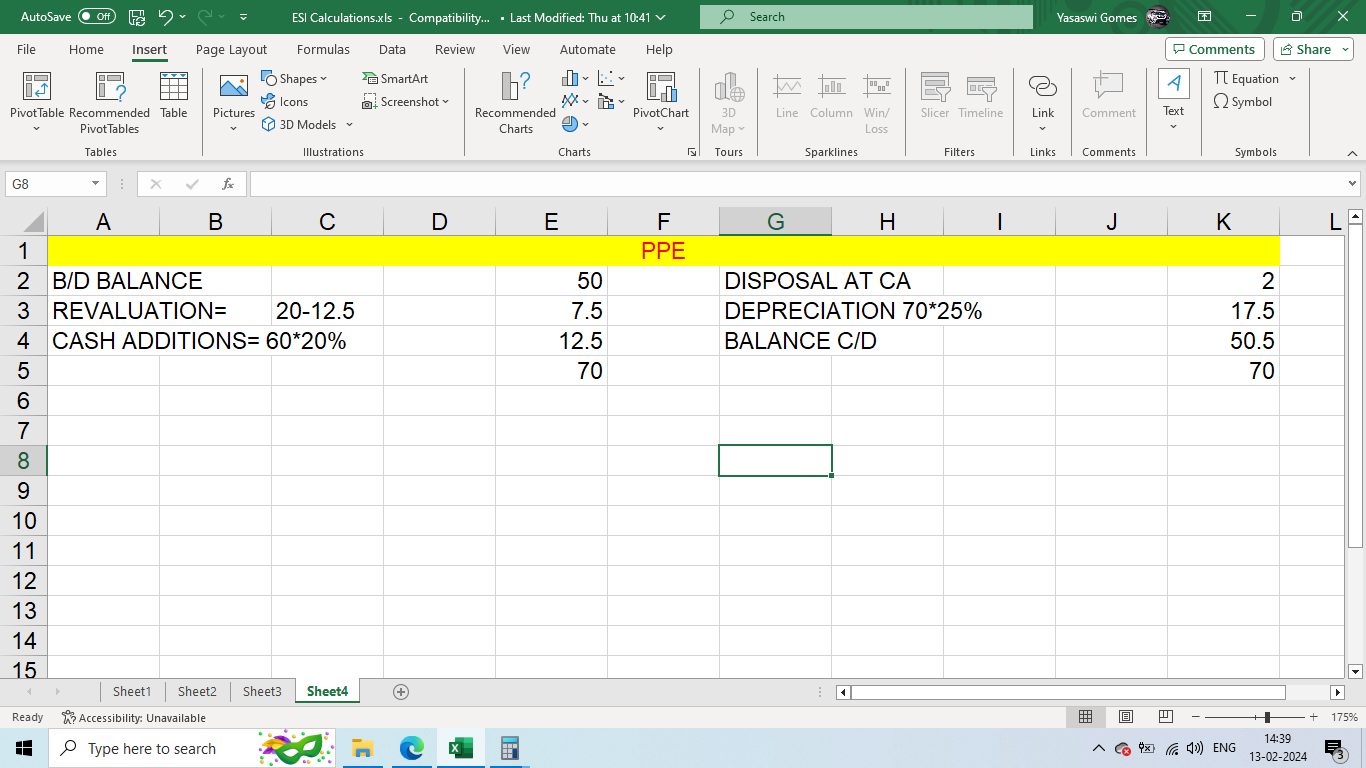1366x768 pixels.
Task: Open the Comments pane button
Action: (1214, 49)
